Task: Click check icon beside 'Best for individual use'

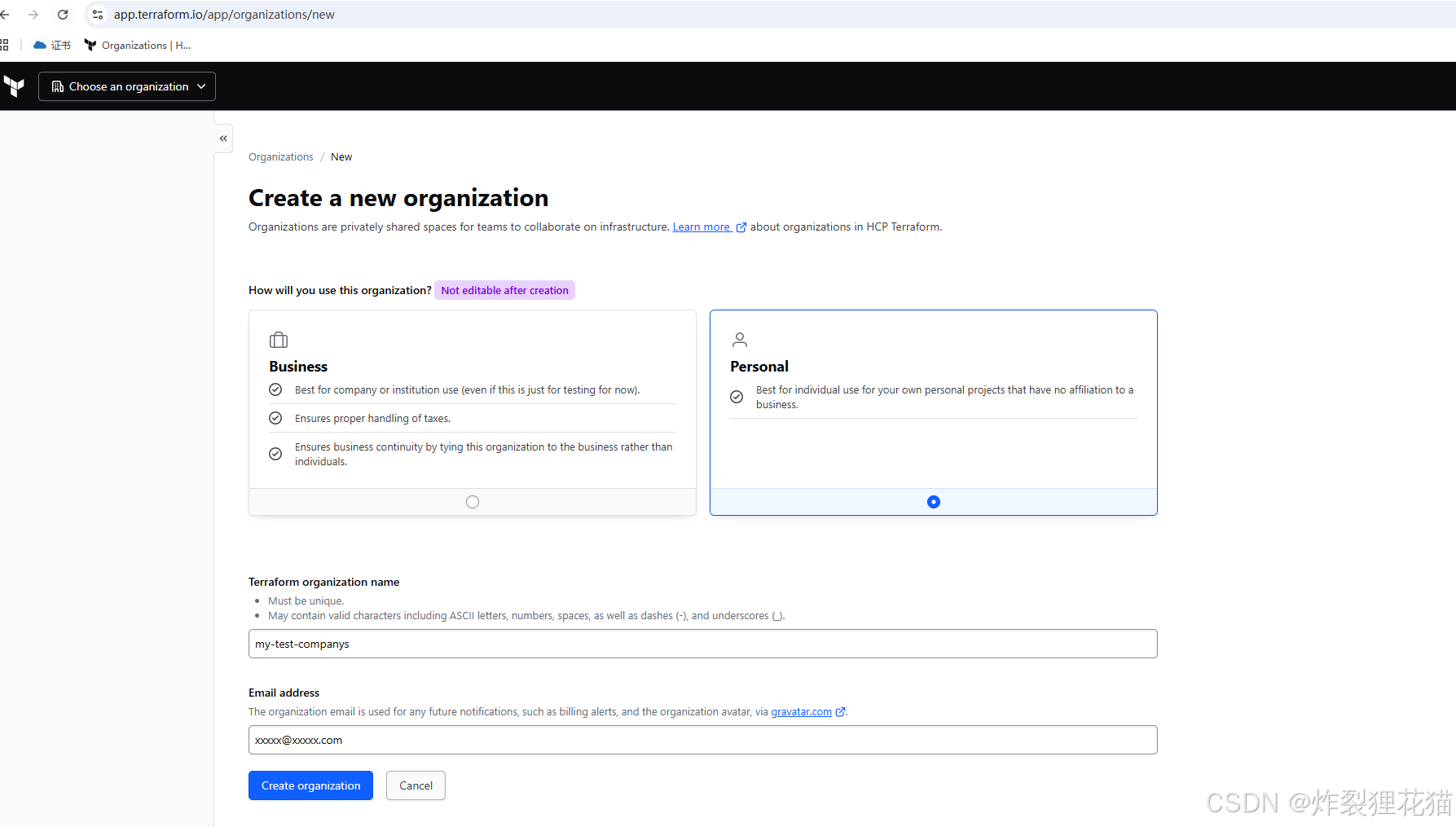Action: [737, 397]
